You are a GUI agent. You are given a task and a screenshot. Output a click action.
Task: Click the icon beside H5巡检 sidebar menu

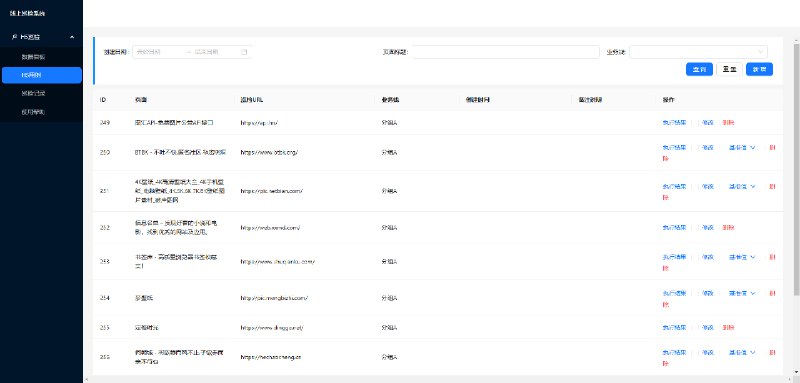[x=14, y=37]
